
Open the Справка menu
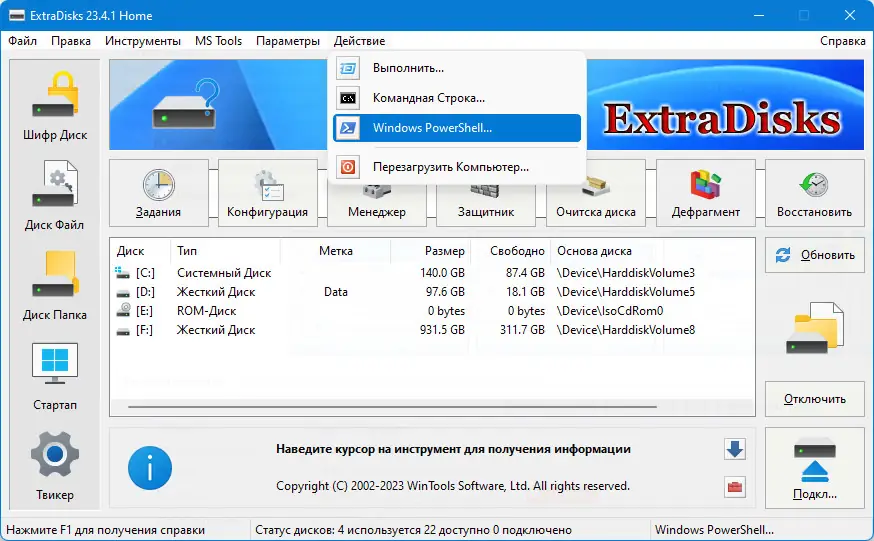(842, 41)
